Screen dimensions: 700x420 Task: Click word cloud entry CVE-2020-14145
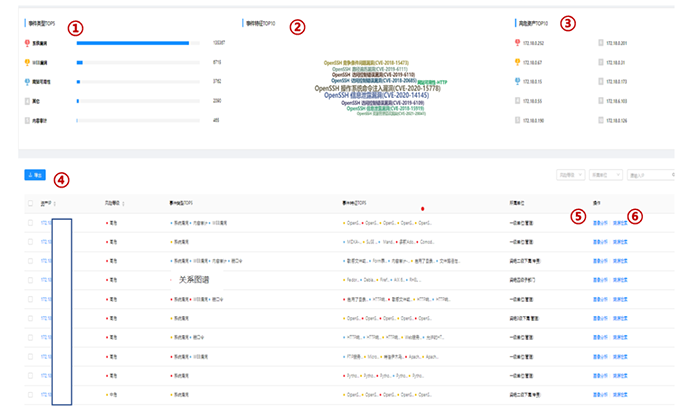376,95
